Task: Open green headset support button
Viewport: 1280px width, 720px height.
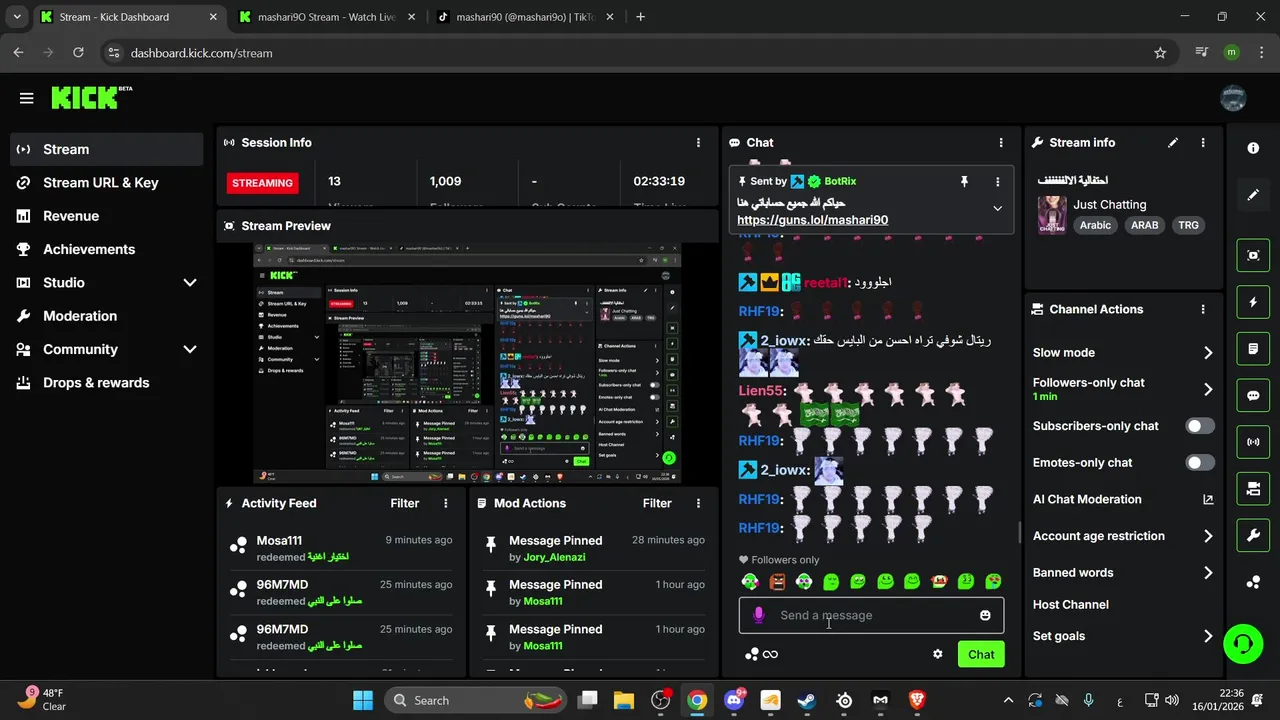Action: click(1243, 643)
